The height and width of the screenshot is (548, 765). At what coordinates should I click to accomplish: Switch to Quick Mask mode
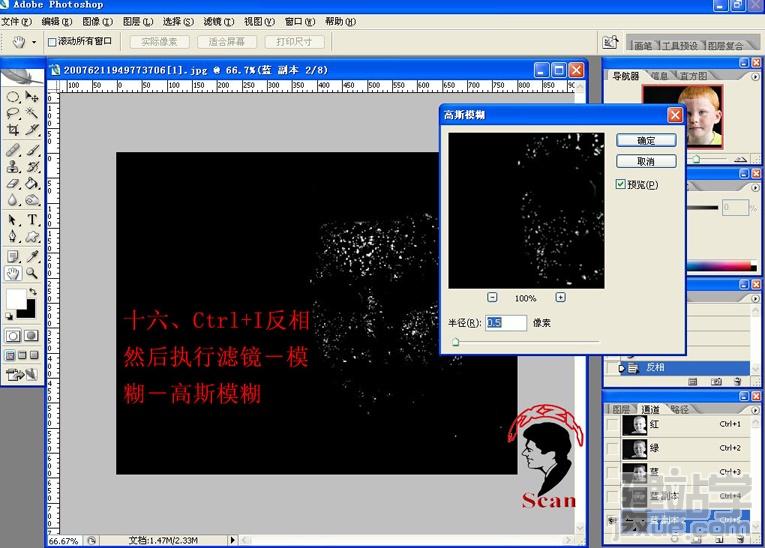31,336
